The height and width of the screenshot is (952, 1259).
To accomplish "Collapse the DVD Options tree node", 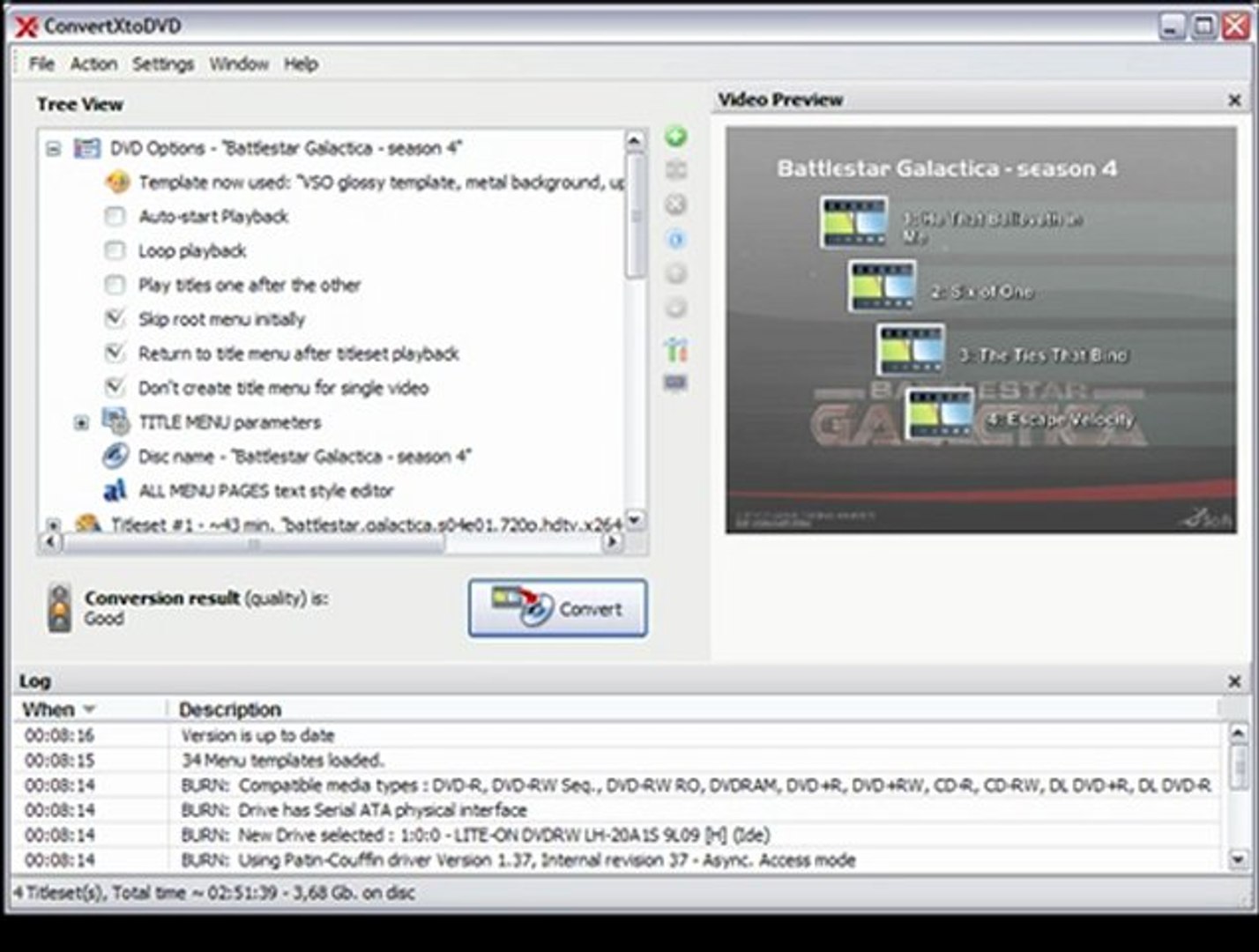I will click(54, 148).
